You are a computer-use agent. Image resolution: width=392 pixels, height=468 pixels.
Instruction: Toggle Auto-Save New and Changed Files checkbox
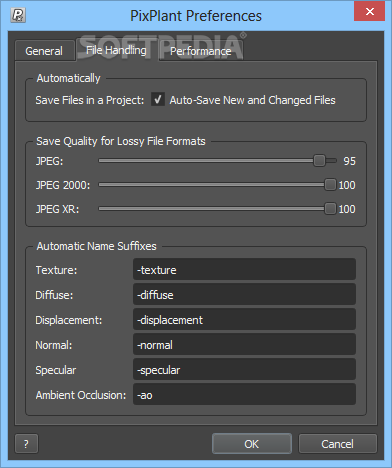point(158,99)
